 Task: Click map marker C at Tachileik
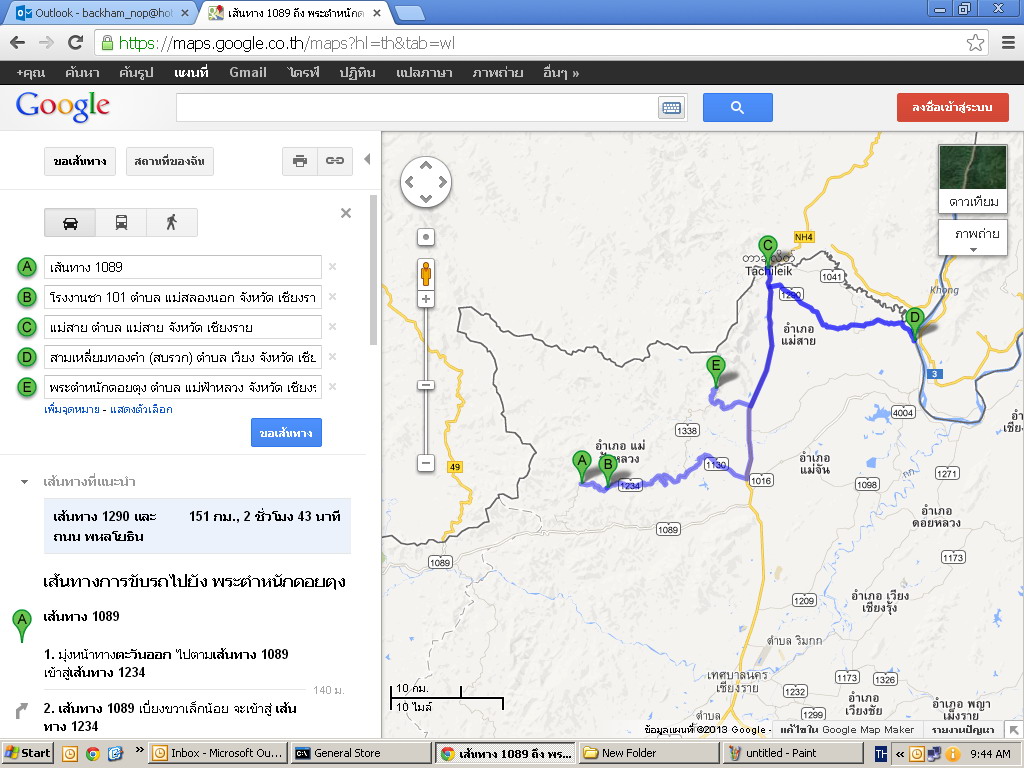pos(767,251)
